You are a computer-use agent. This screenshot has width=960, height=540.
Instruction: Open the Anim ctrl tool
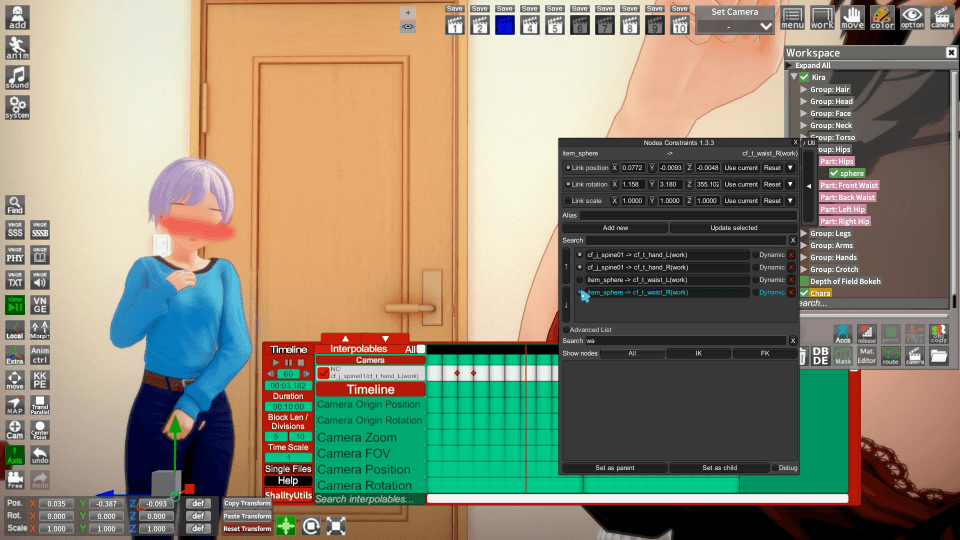tap(40, 355)
